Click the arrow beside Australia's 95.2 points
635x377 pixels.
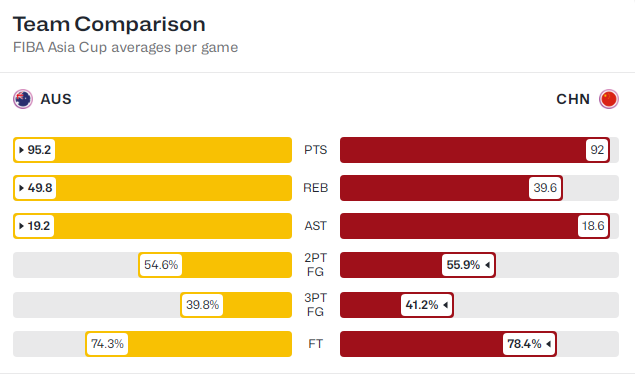21,150
